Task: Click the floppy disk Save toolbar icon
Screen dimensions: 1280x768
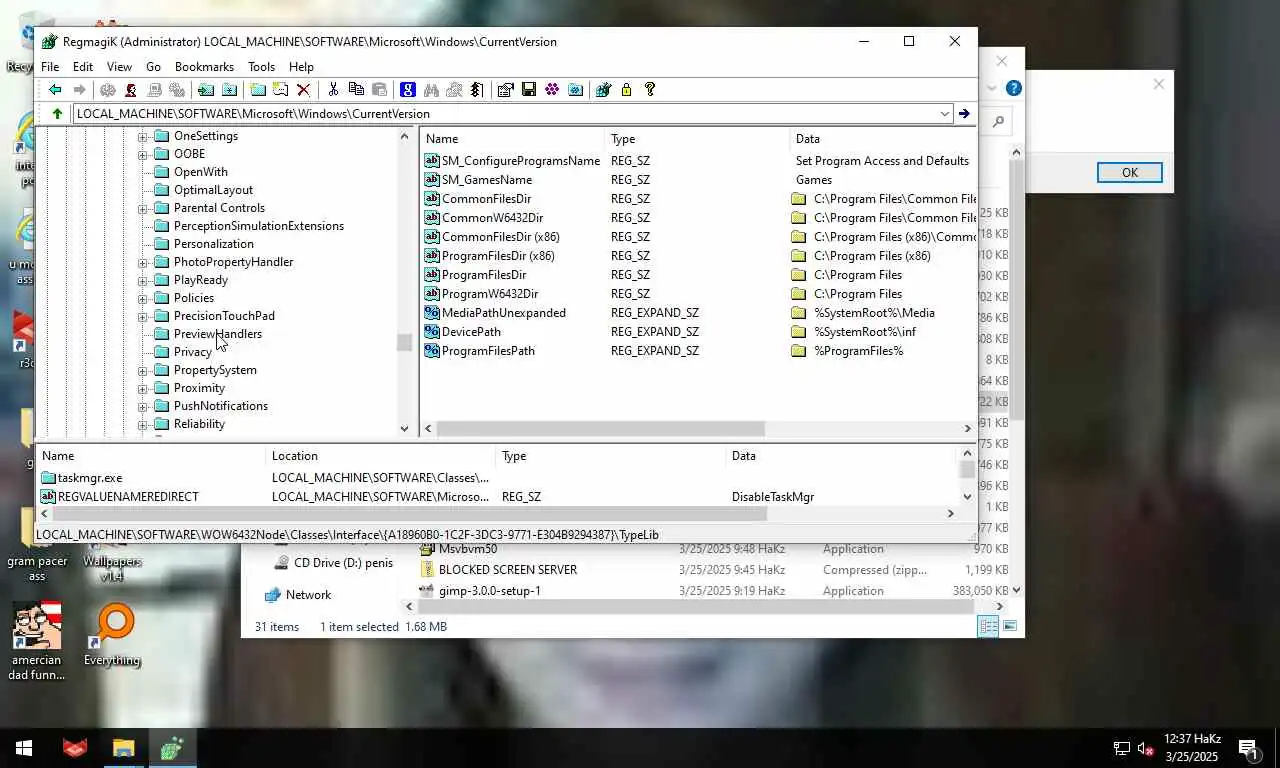Action: pyautogui.click(x=529, y=90)
